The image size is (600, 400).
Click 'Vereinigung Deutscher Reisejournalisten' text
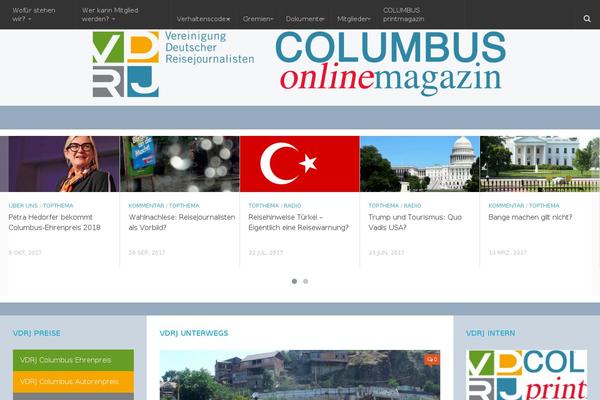209,48
